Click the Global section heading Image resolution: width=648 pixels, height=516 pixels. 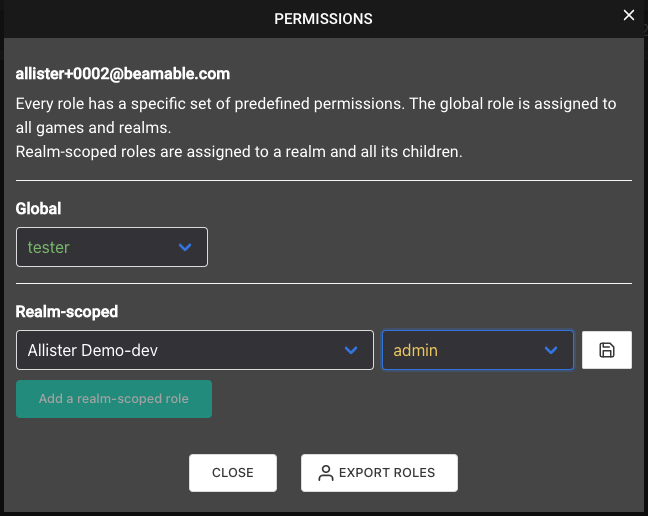tap(38, 209)
